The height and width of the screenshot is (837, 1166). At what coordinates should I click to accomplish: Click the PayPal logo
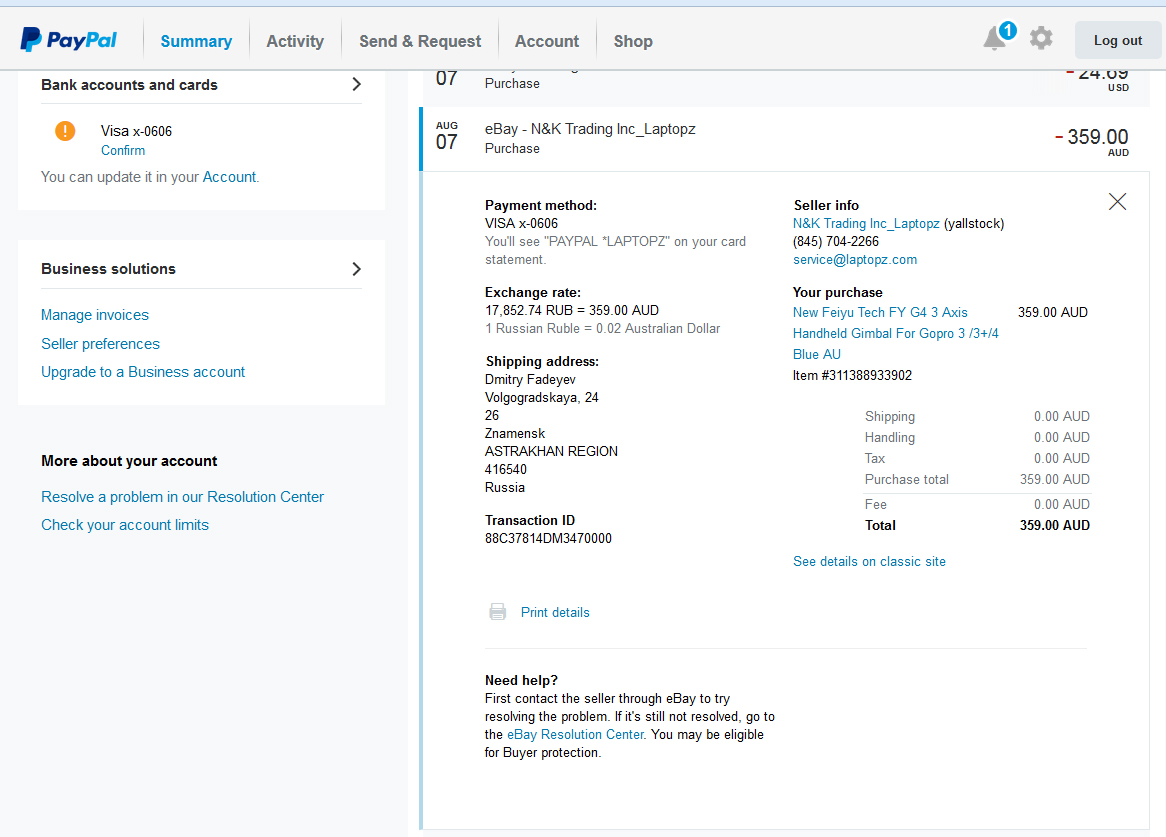pyautogui.click(x=69, y=40)
